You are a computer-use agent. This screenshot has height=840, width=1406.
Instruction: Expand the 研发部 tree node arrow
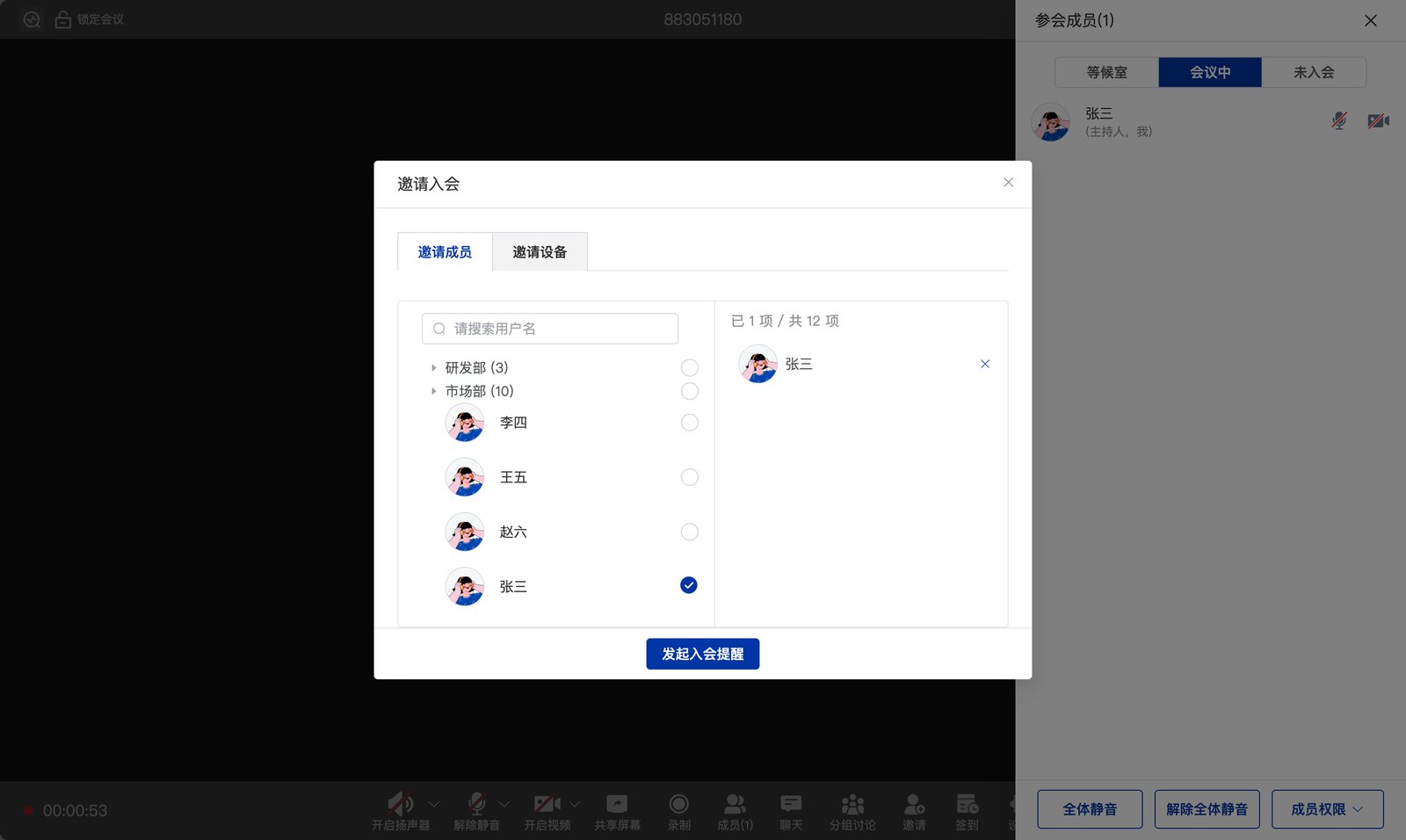point(433,367)
